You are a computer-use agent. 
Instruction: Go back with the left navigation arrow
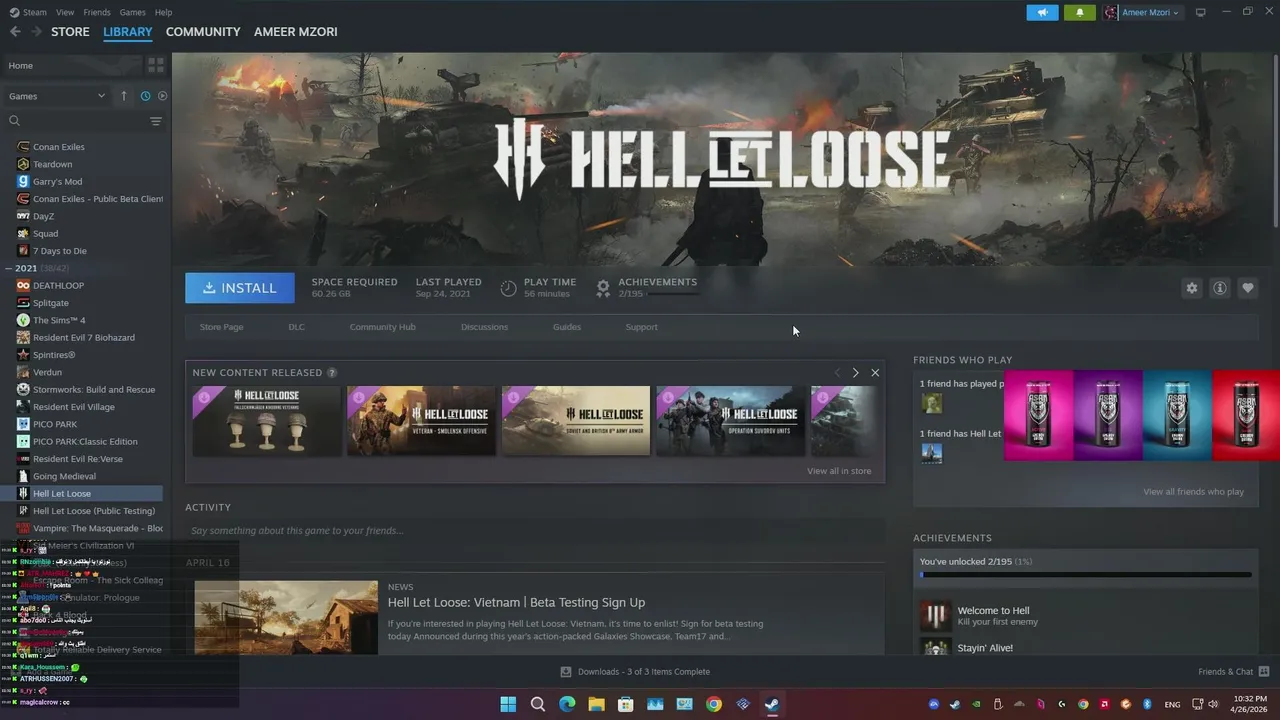click(x=15, y=32)
